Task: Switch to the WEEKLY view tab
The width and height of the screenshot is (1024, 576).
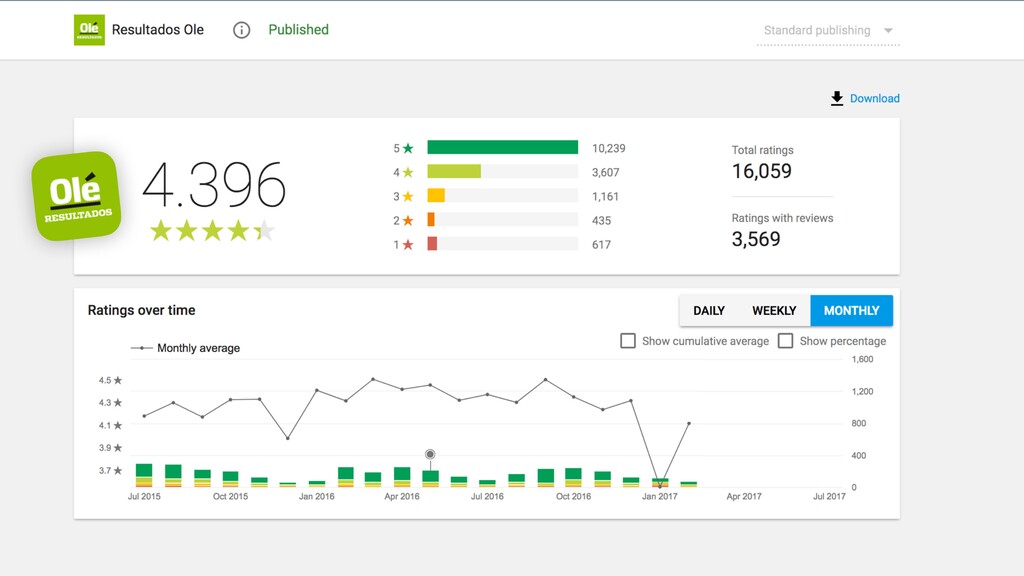Action: click(774, 311)
